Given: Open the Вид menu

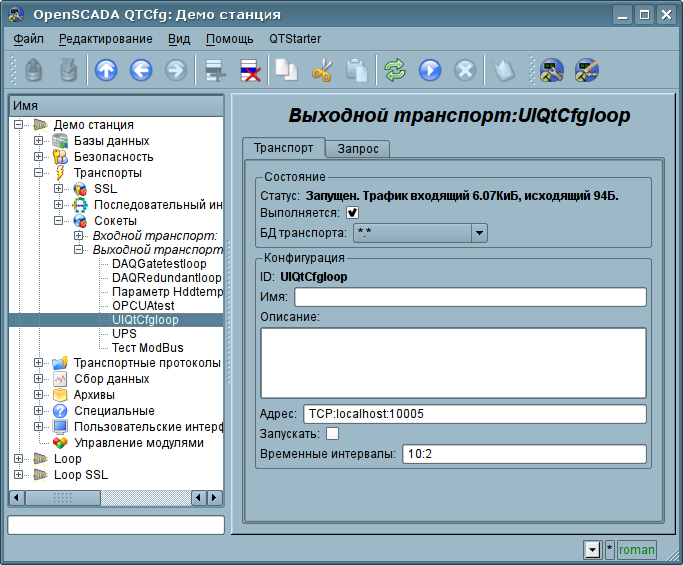Looking at the screenshot, I should pyautogui.click(x=179, y=39).
